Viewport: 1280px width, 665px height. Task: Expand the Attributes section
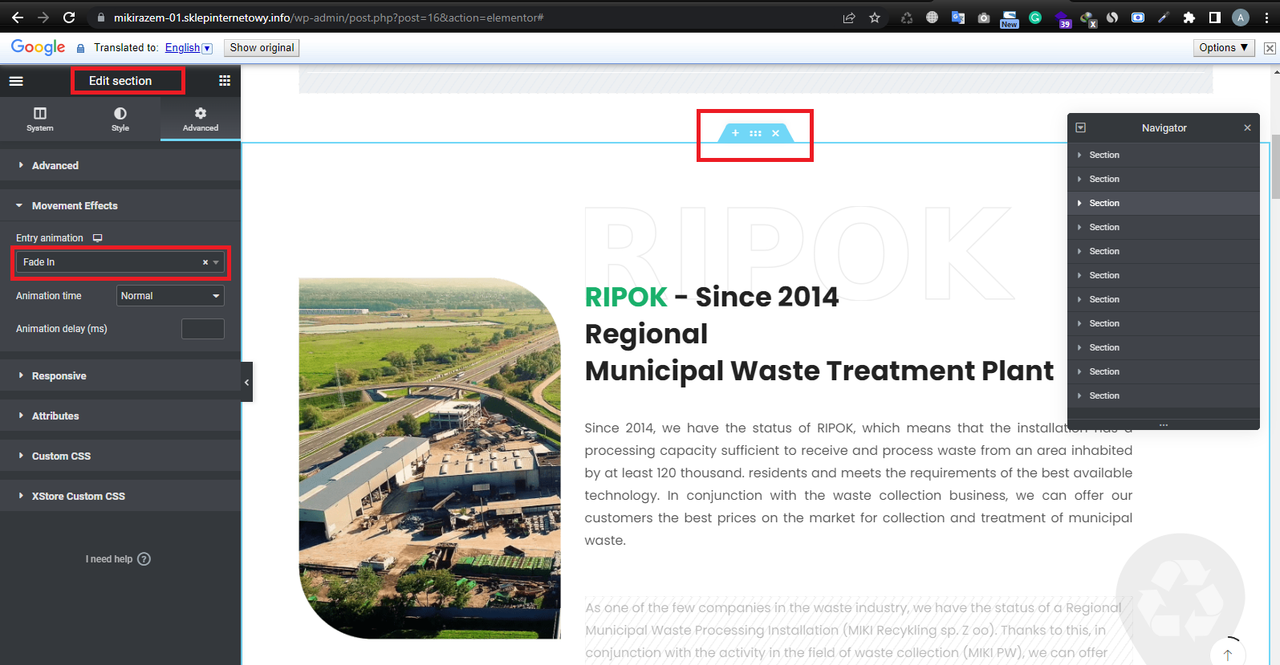pyautogui.click(x=120, y=416)
